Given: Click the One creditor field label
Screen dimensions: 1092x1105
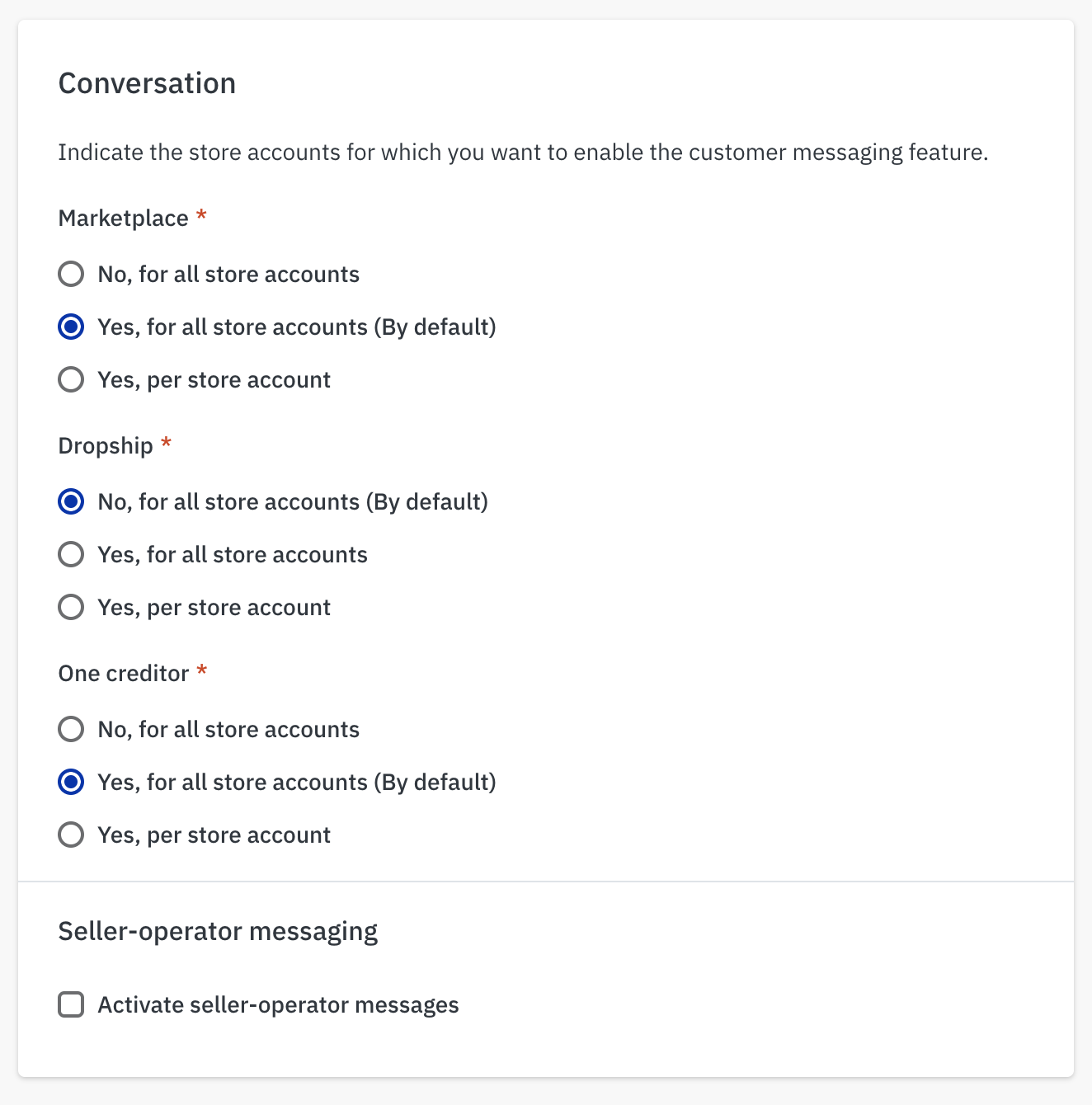Looking at the screenshot, I should coord(123,674).
